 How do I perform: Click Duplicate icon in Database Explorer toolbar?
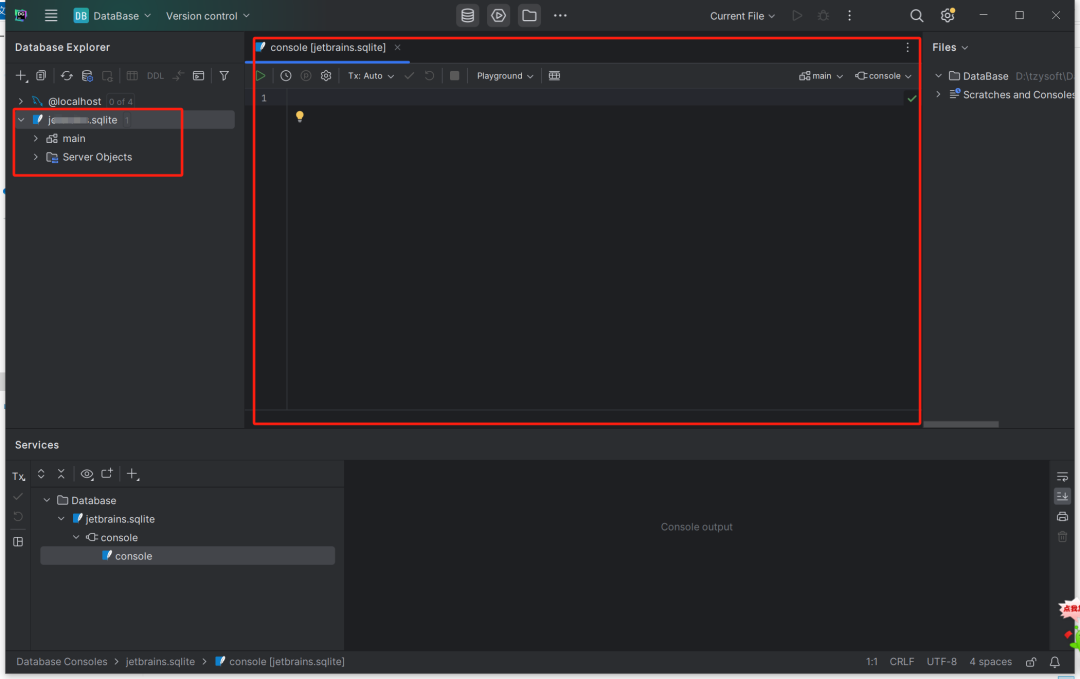41,76
